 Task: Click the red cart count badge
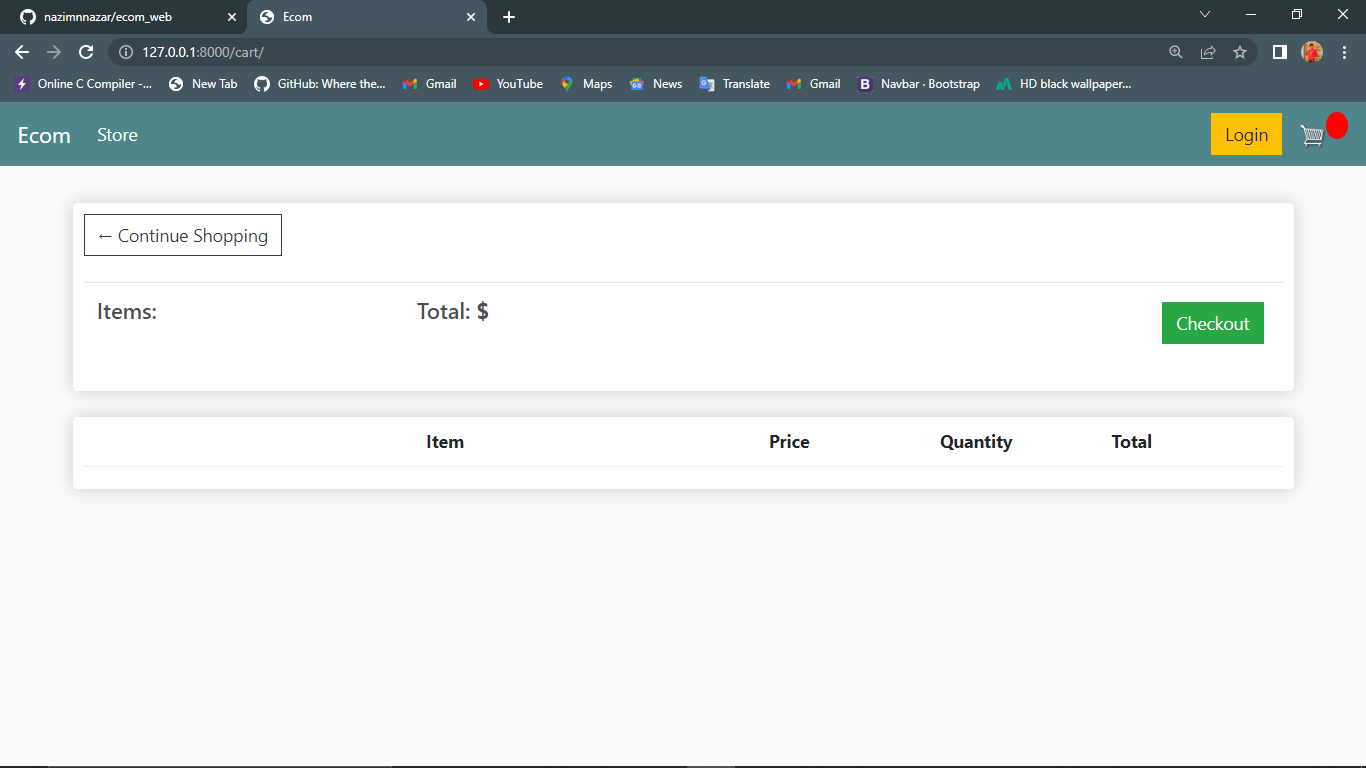coord(1337,126)
